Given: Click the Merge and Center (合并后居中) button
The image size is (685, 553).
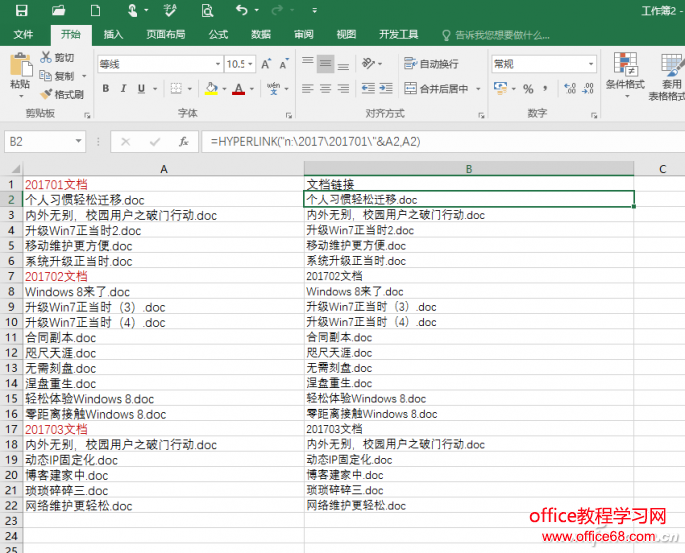Looking at the screenshot, I should coord(436,88).
